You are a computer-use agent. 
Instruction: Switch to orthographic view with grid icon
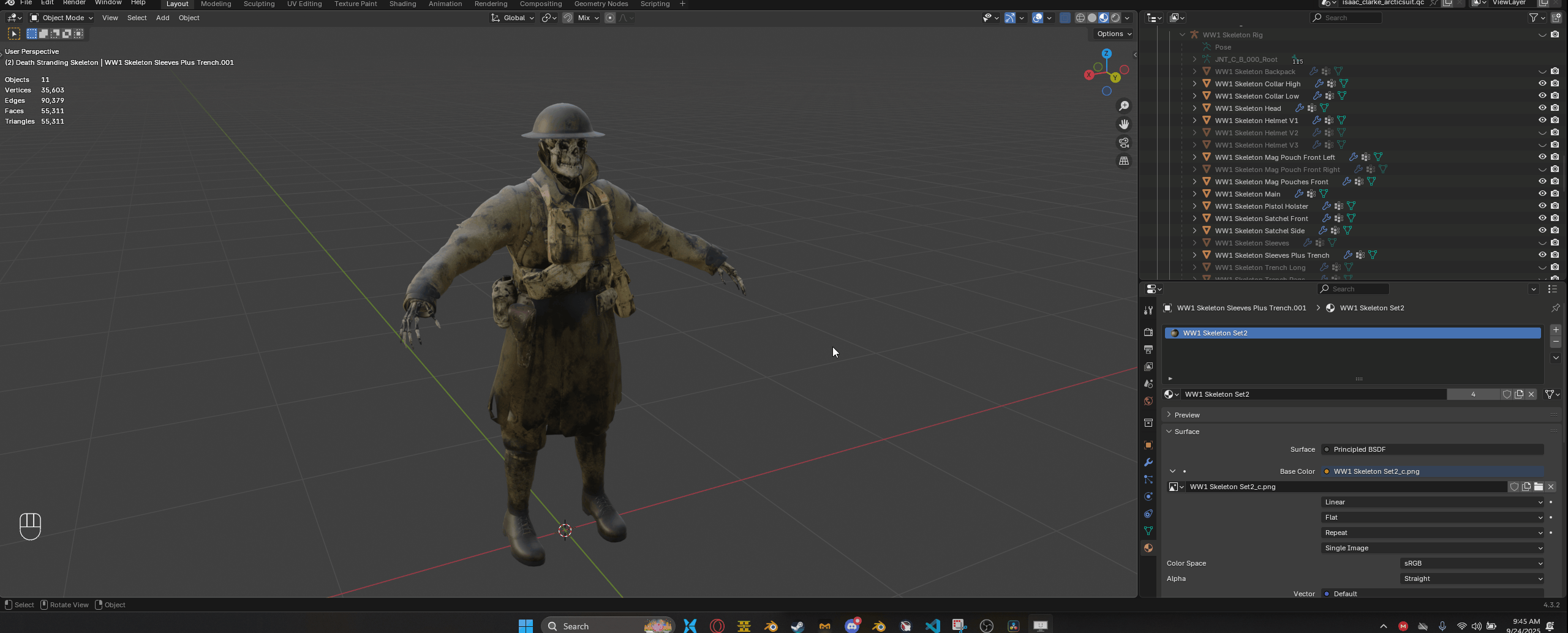point(1124,161)
